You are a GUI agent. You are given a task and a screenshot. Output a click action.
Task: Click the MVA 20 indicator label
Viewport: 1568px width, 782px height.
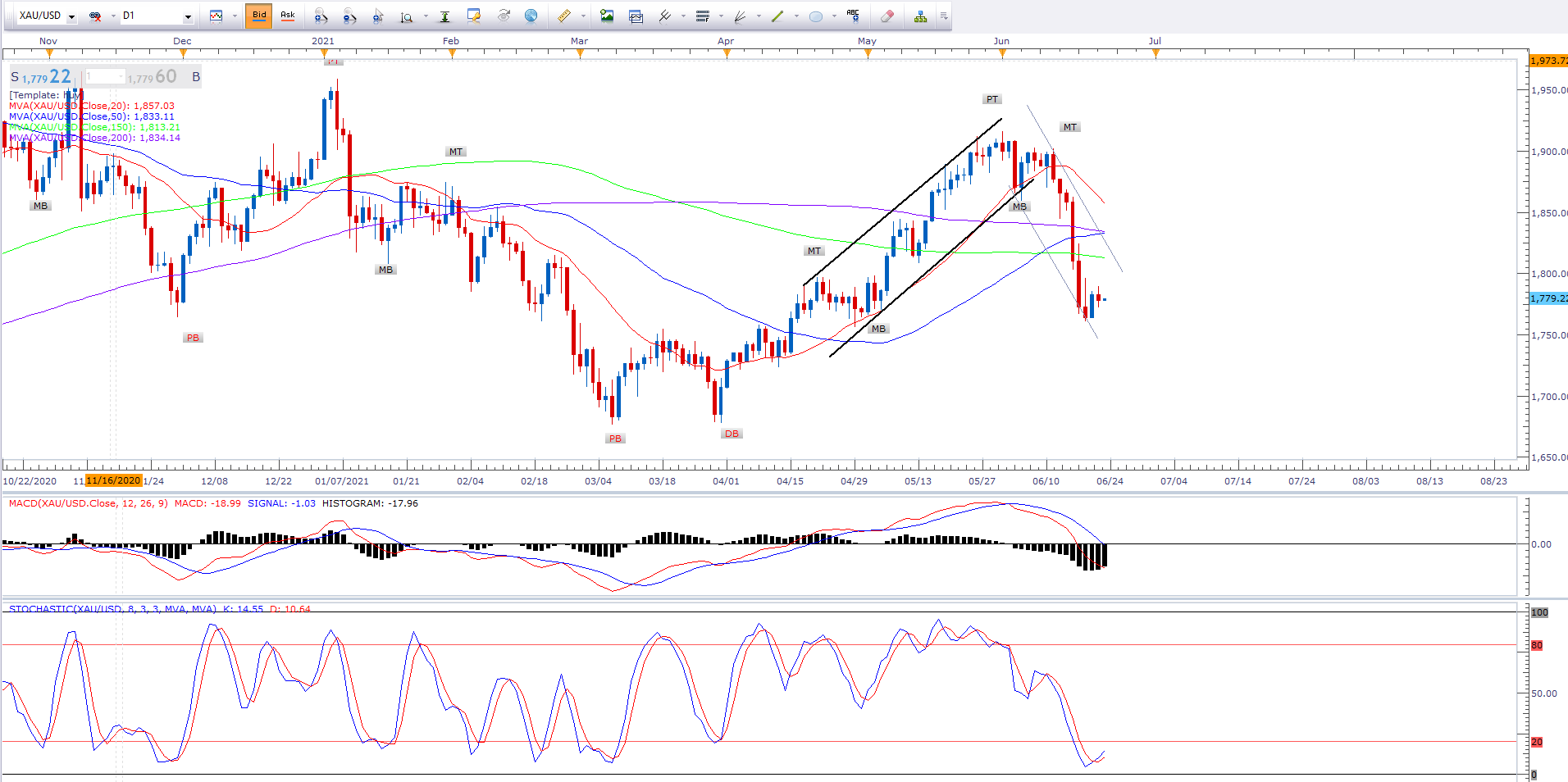coord(91,106)
